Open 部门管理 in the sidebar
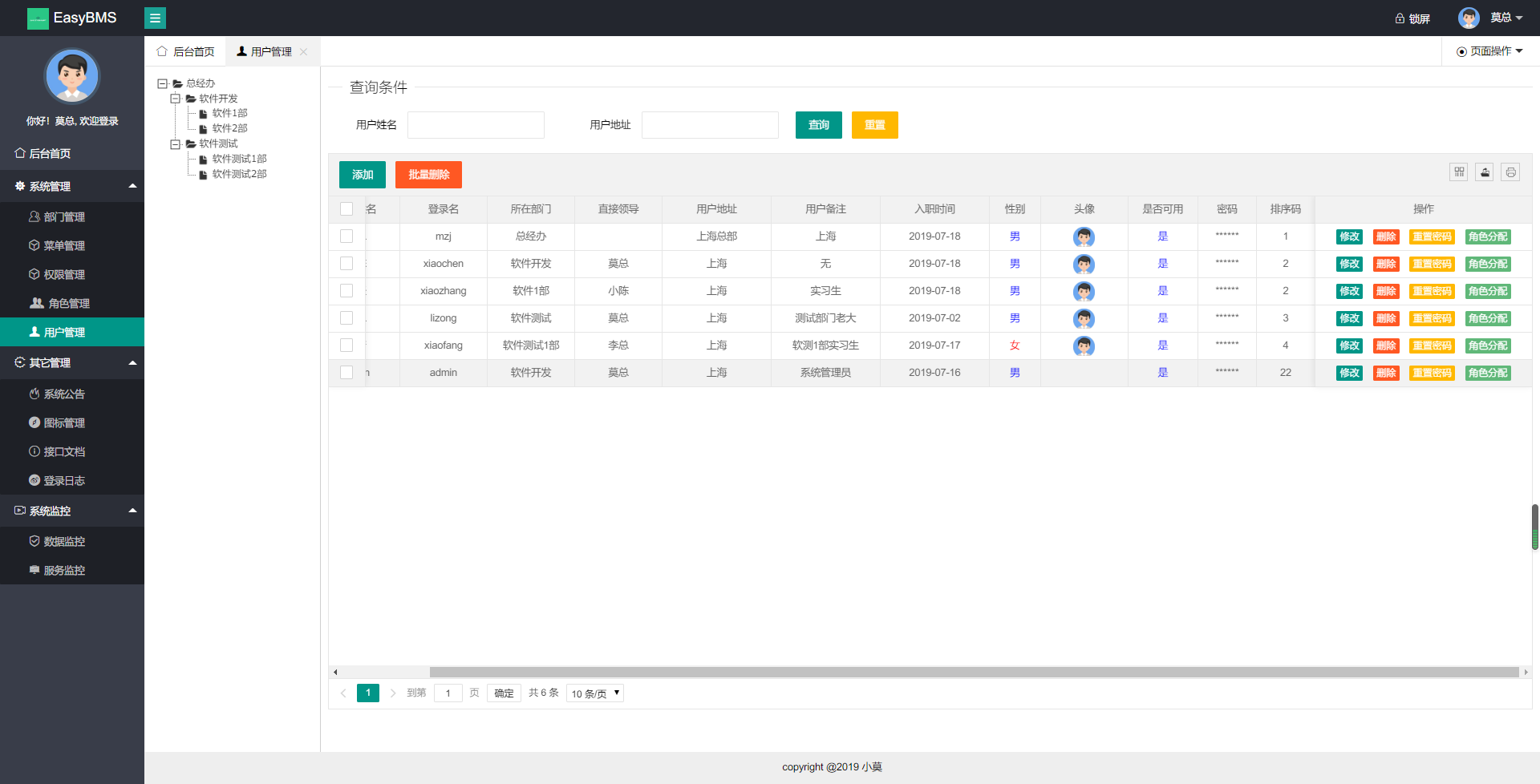This screenshot has width=1540, height=784. click(72, 216)
